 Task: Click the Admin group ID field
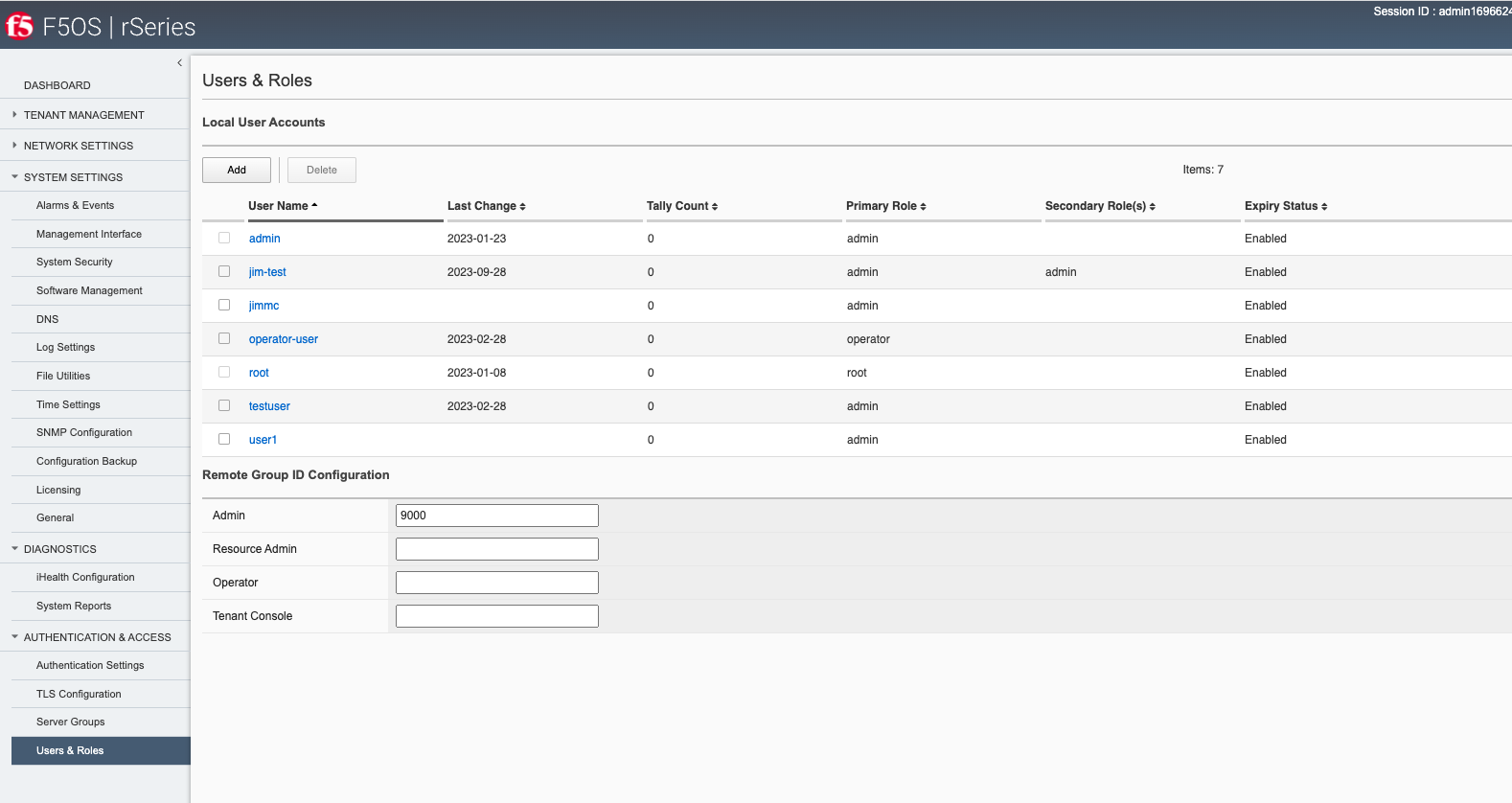497,516
